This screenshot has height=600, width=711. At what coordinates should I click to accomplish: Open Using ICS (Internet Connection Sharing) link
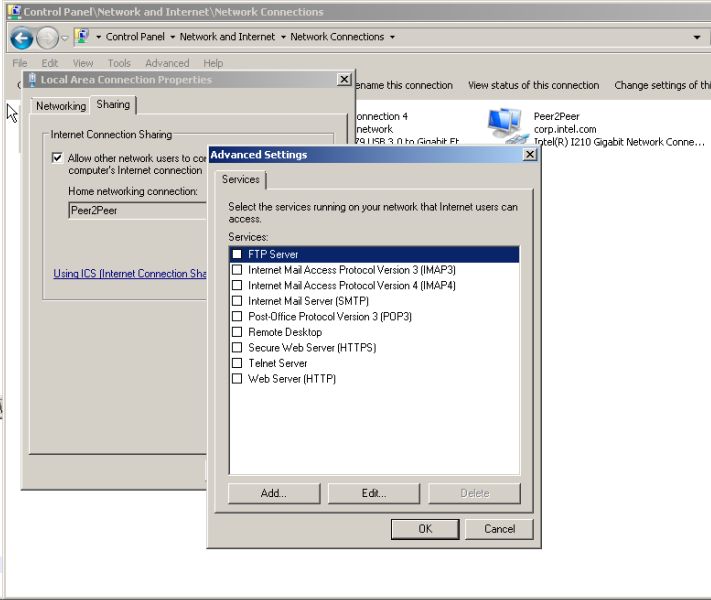point(130,273)
